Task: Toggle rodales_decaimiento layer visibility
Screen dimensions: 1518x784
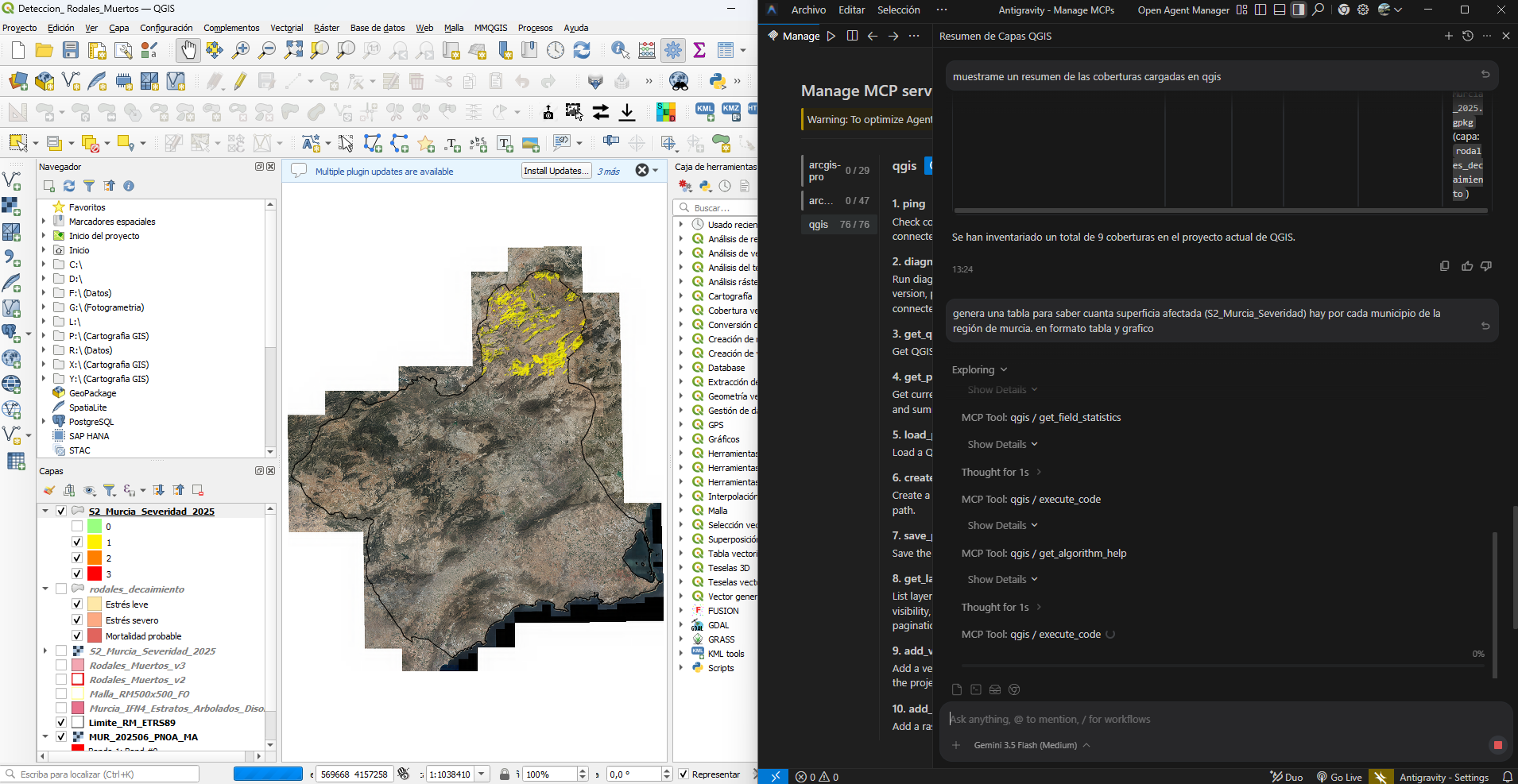Action: tap(61, 589)
